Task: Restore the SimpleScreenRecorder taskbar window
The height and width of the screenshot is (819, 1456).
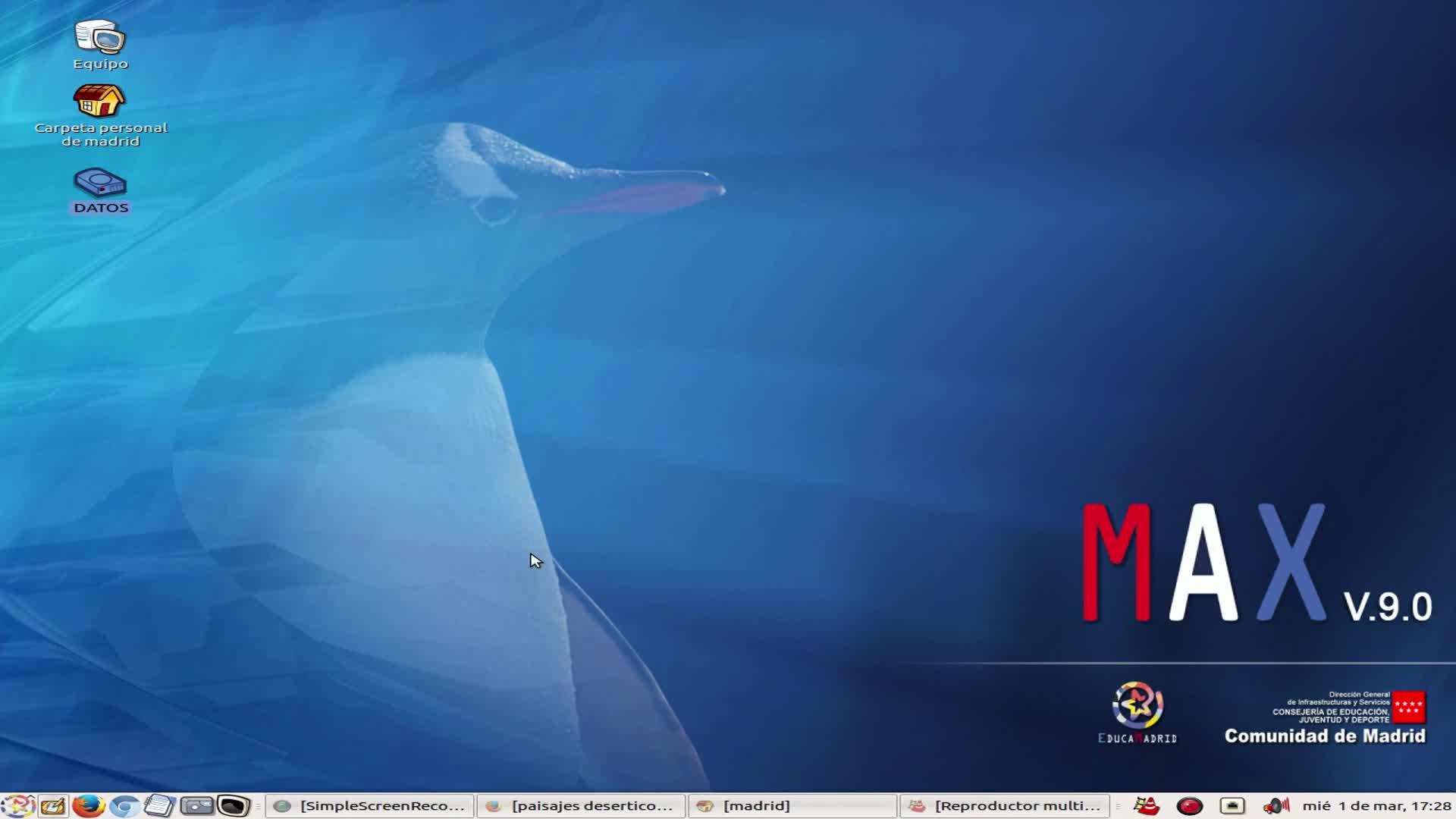Action: [x=370, y=805]
